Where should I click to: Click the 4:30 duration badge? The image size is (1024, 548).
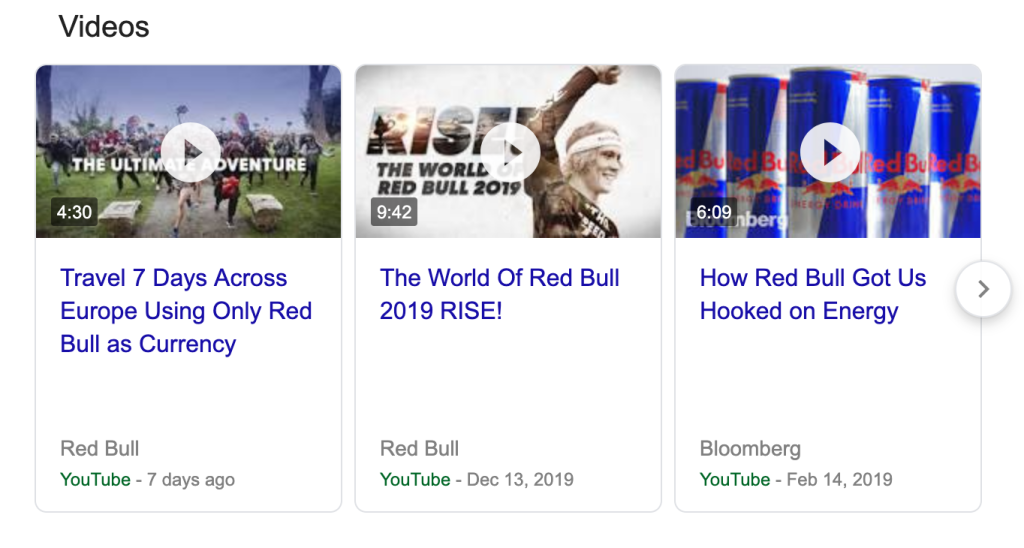(x=74, y=212)
